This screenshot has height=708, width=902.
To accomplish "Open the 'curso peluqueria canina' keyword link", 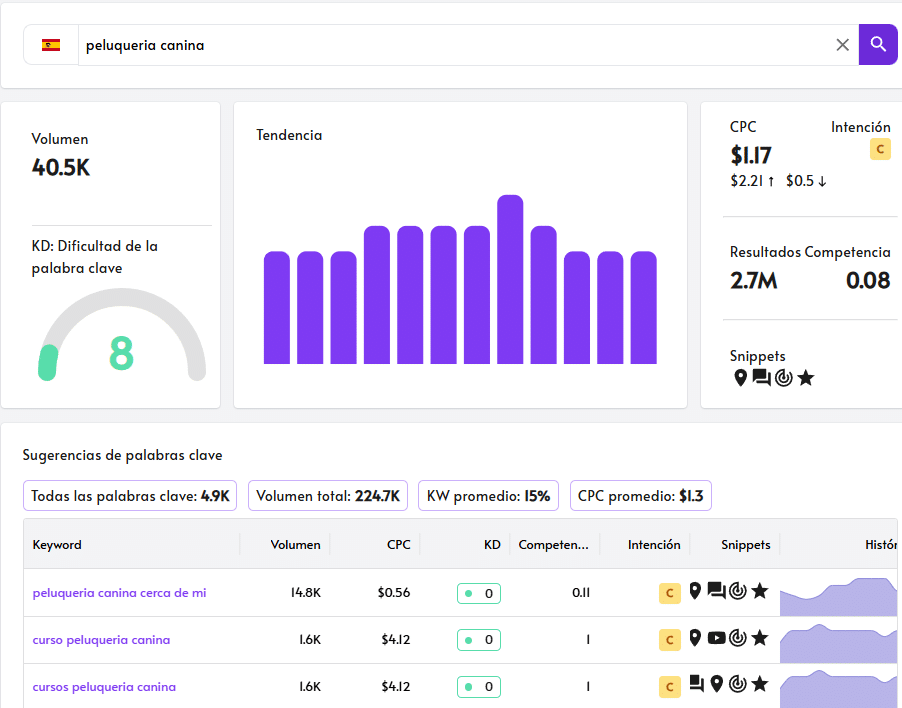I will click(101, 640).
